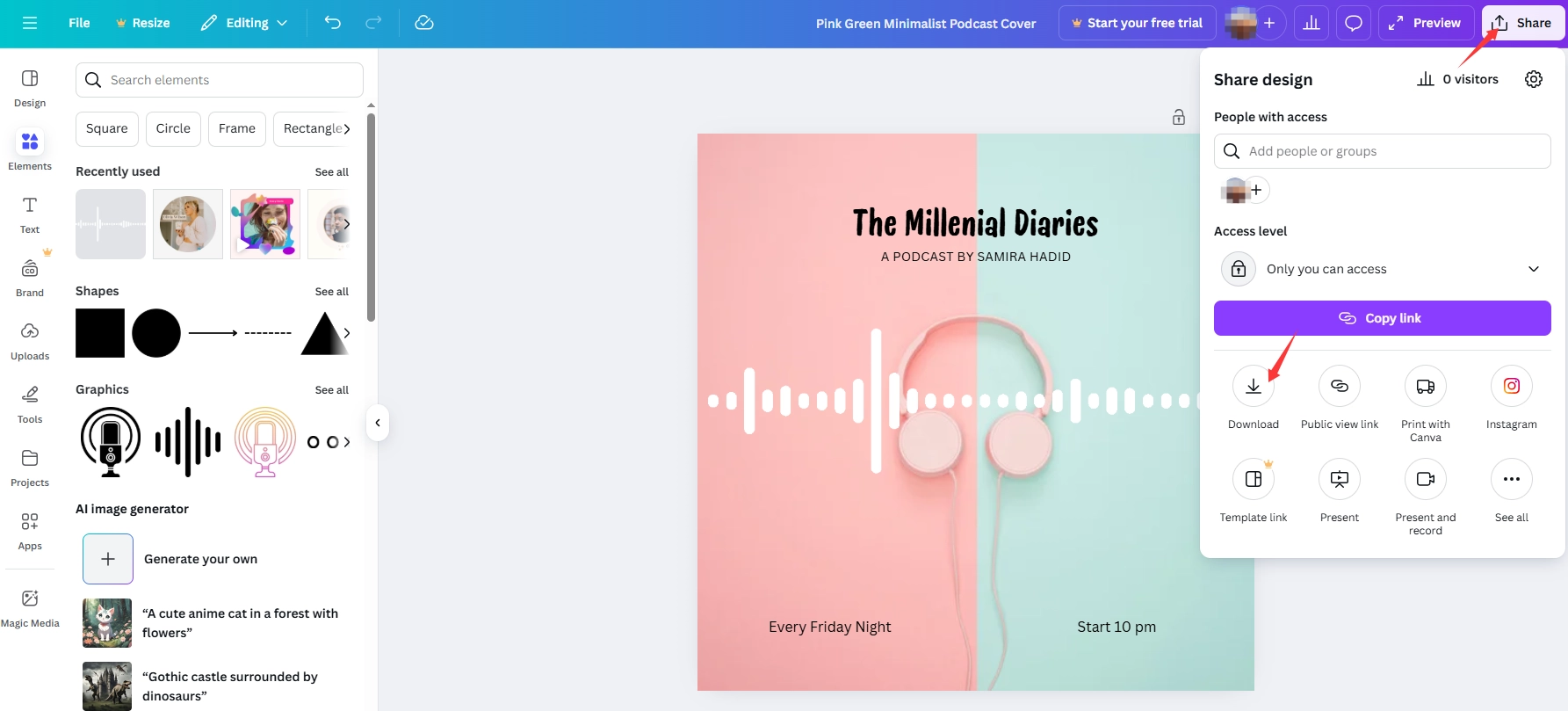Click the cloud save status icon

424,23
